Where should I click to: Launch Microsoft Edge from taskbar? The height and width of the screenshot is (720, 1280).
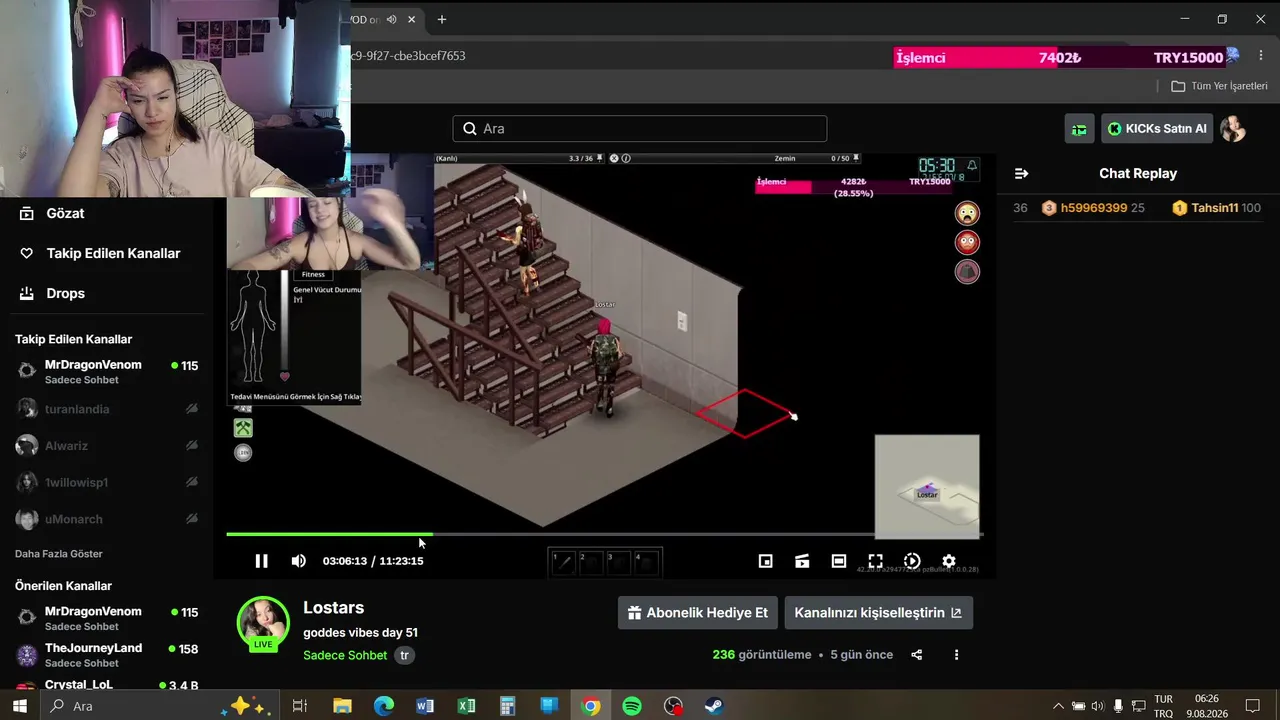[x=384, y=706]
